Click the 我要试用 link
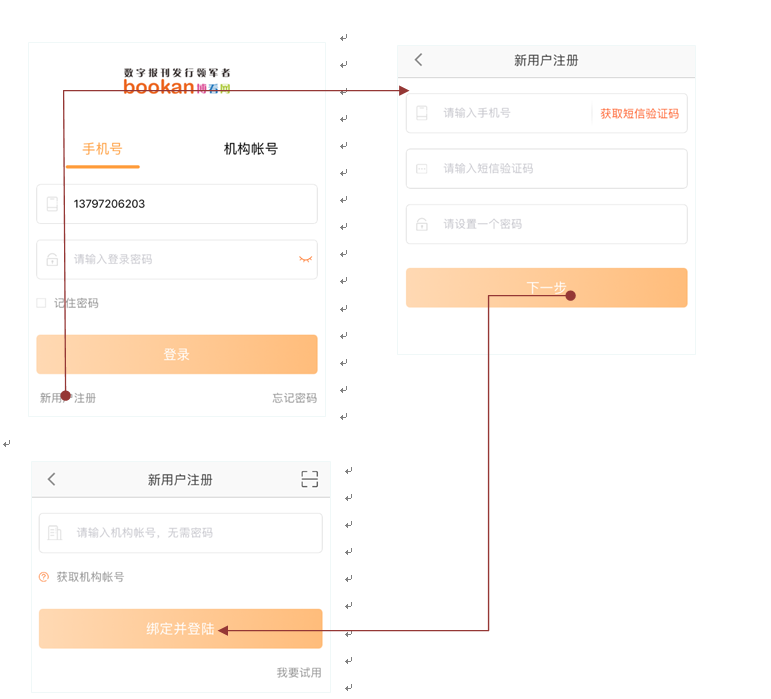Screen dimensions: 771x699 click(299, 673)
